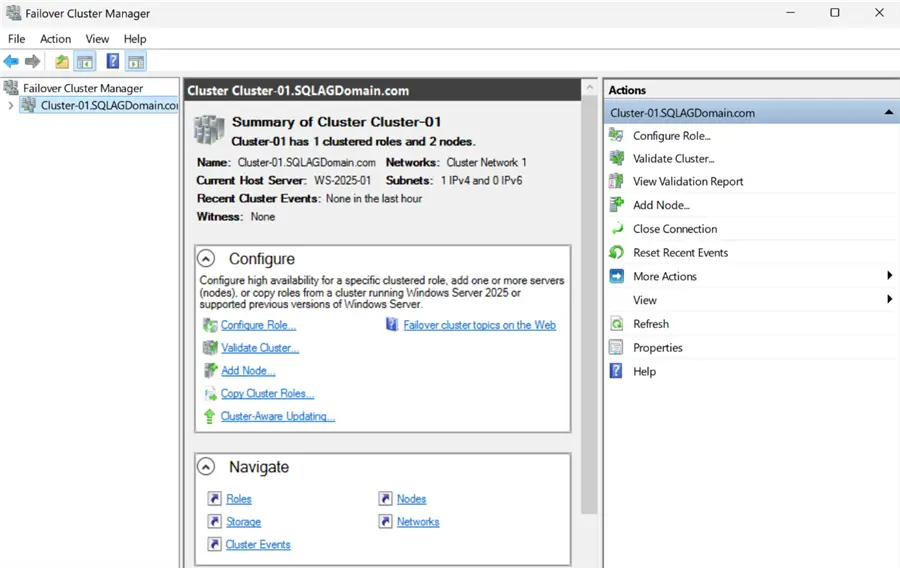This screenshot has height=568, width=900.
Task: Open the View menu in menu bar
Action: pyautogui.click(x=97, y=39)
